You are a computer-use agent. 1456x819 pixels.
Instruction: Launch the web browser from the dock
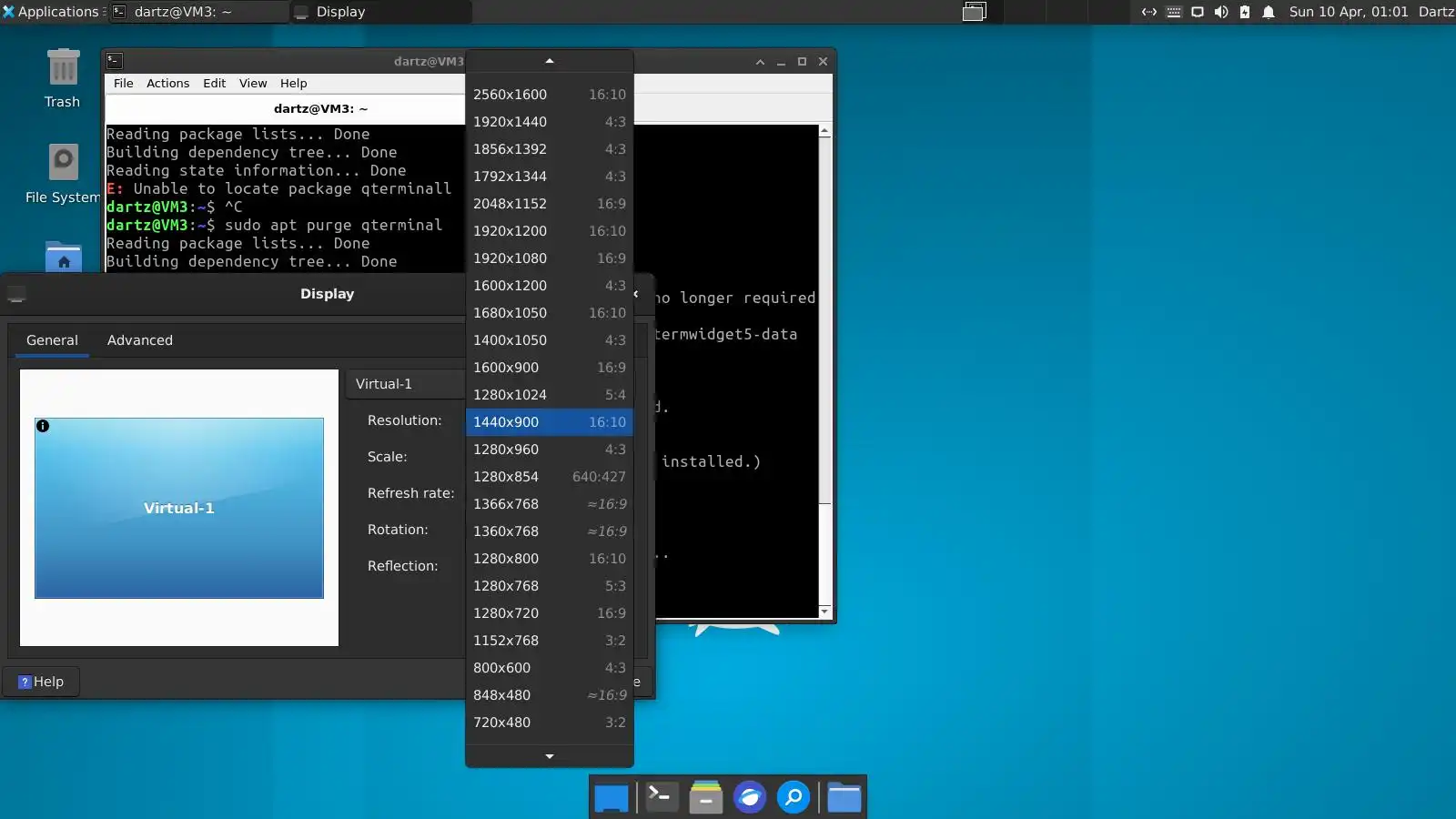coord(750,797)
